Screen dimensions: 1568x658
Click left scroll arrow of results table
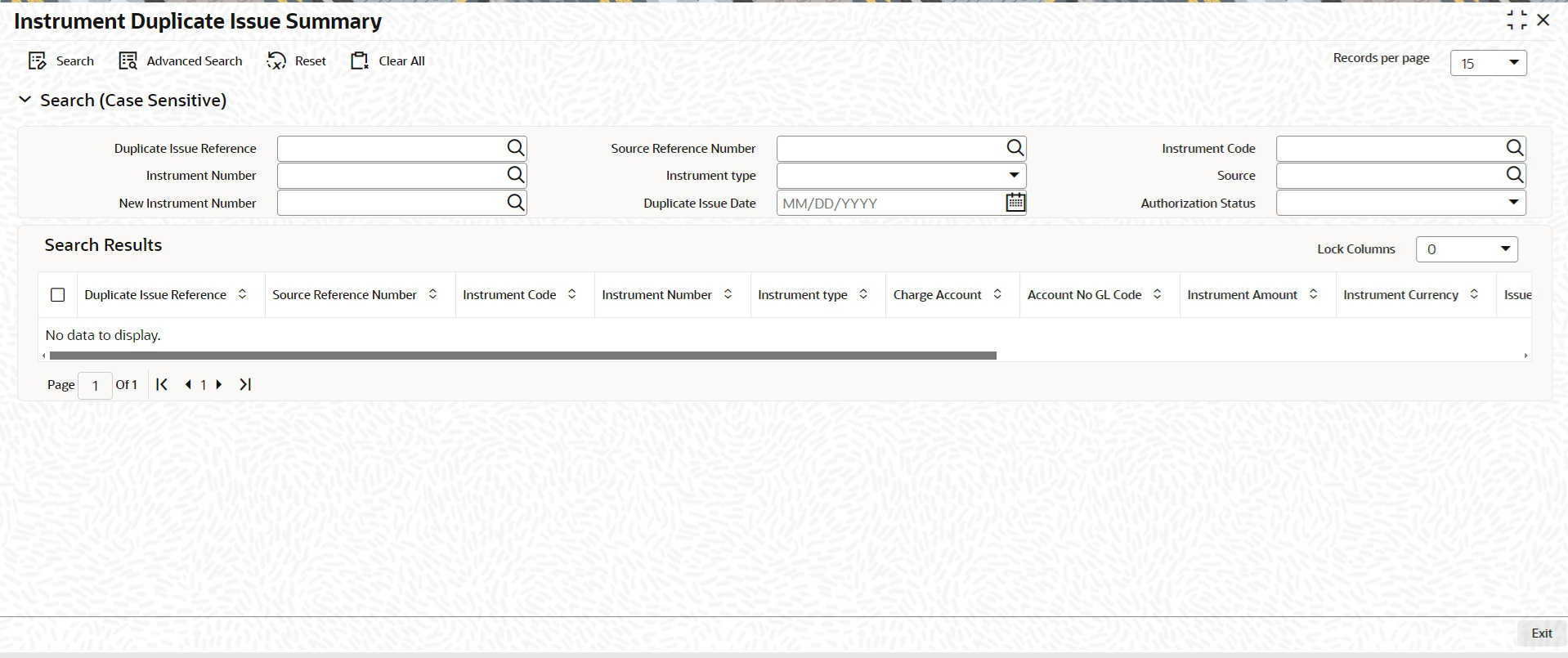43,356
